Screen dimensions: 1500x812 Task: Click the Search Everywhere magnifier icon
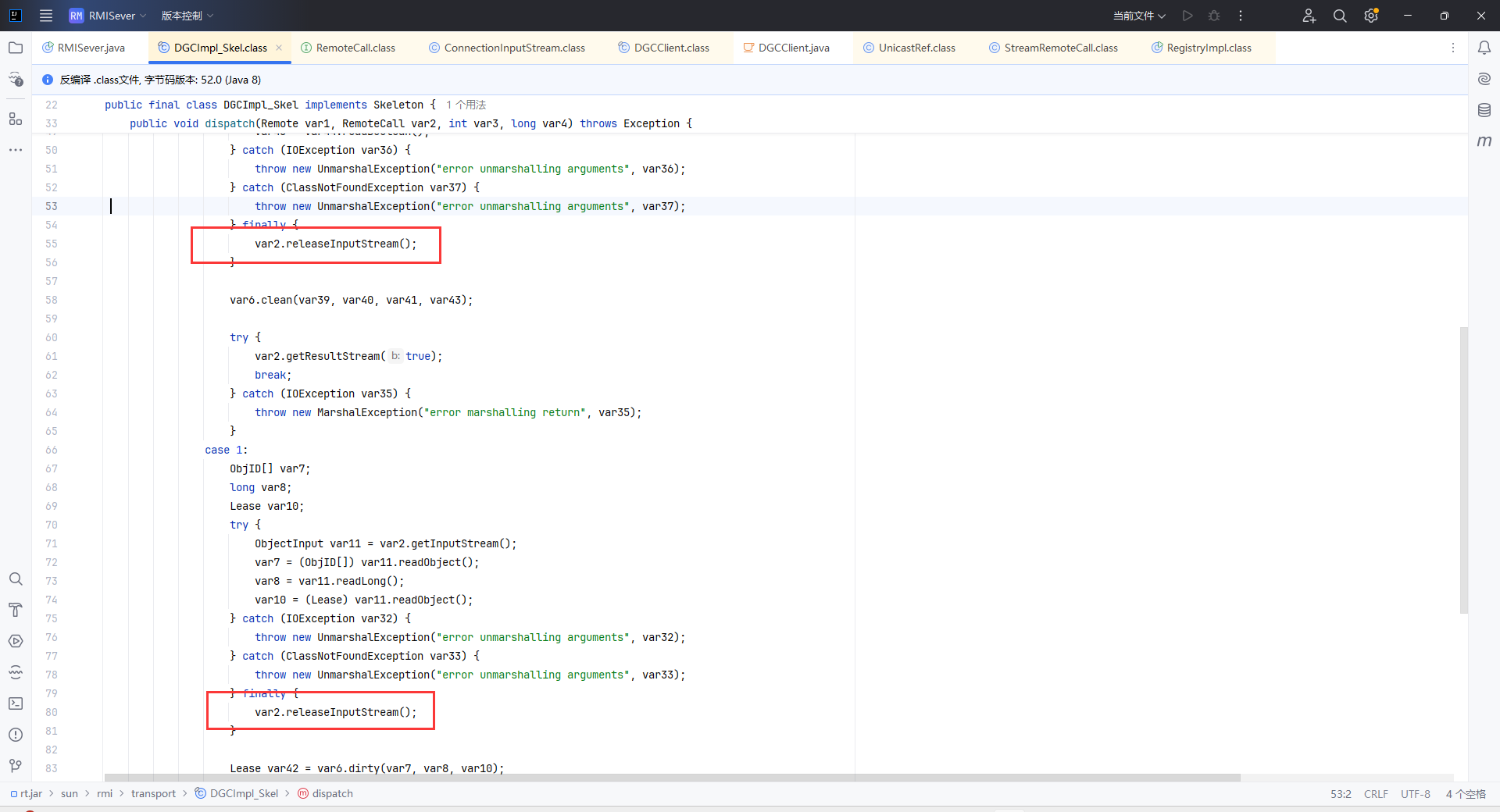pos(1340,16)
